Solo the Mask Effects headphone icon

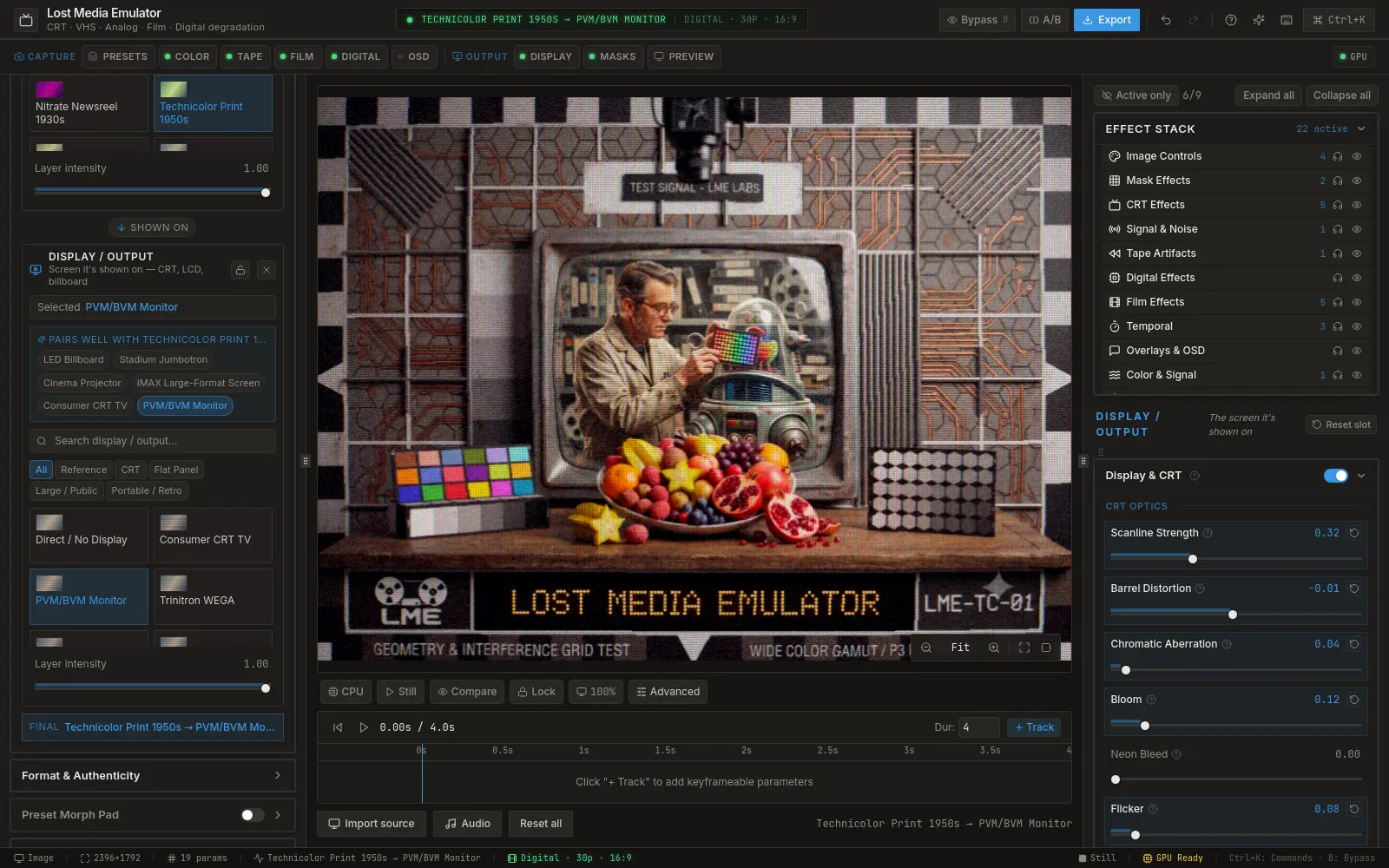point(1338,181)
